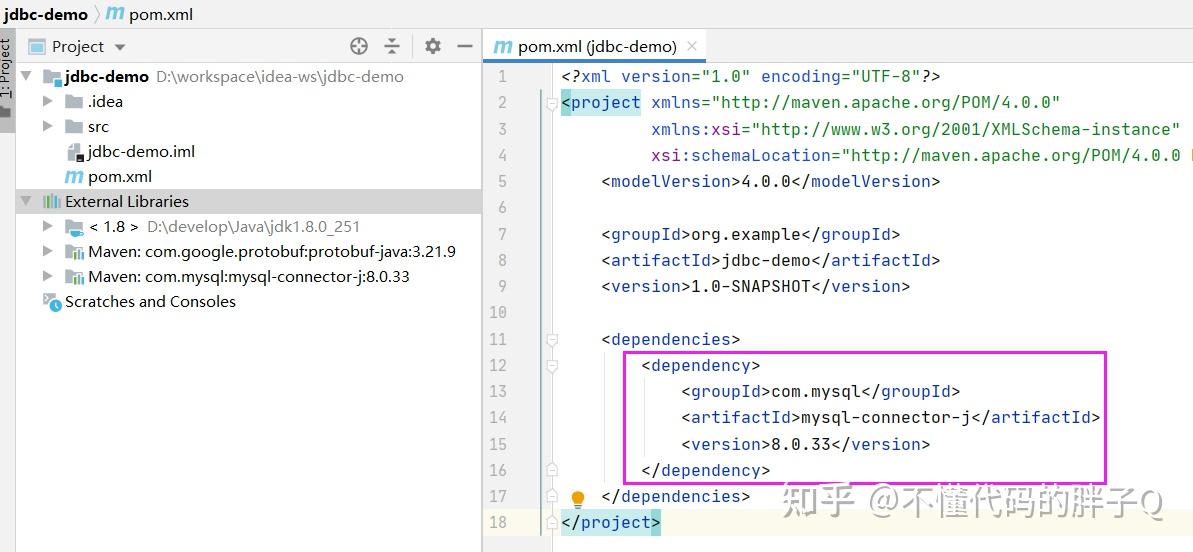Click the Scratches and Consoles icon
1193x552 pixels.
(52, 302)
